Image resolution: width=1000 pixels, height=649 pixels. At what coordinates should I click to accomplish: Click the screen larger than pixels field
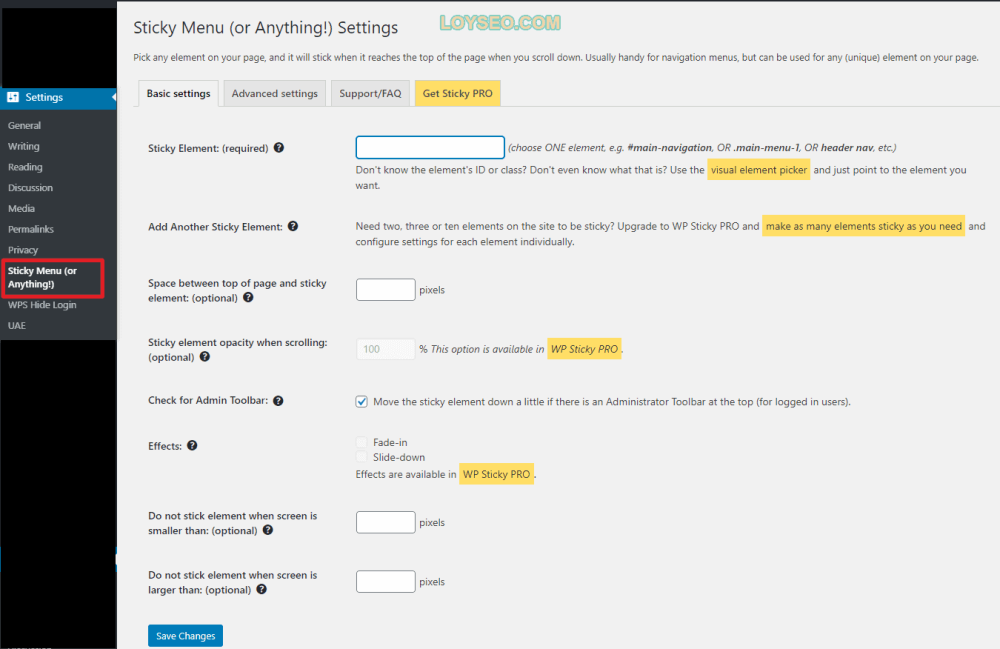[386, 581]
